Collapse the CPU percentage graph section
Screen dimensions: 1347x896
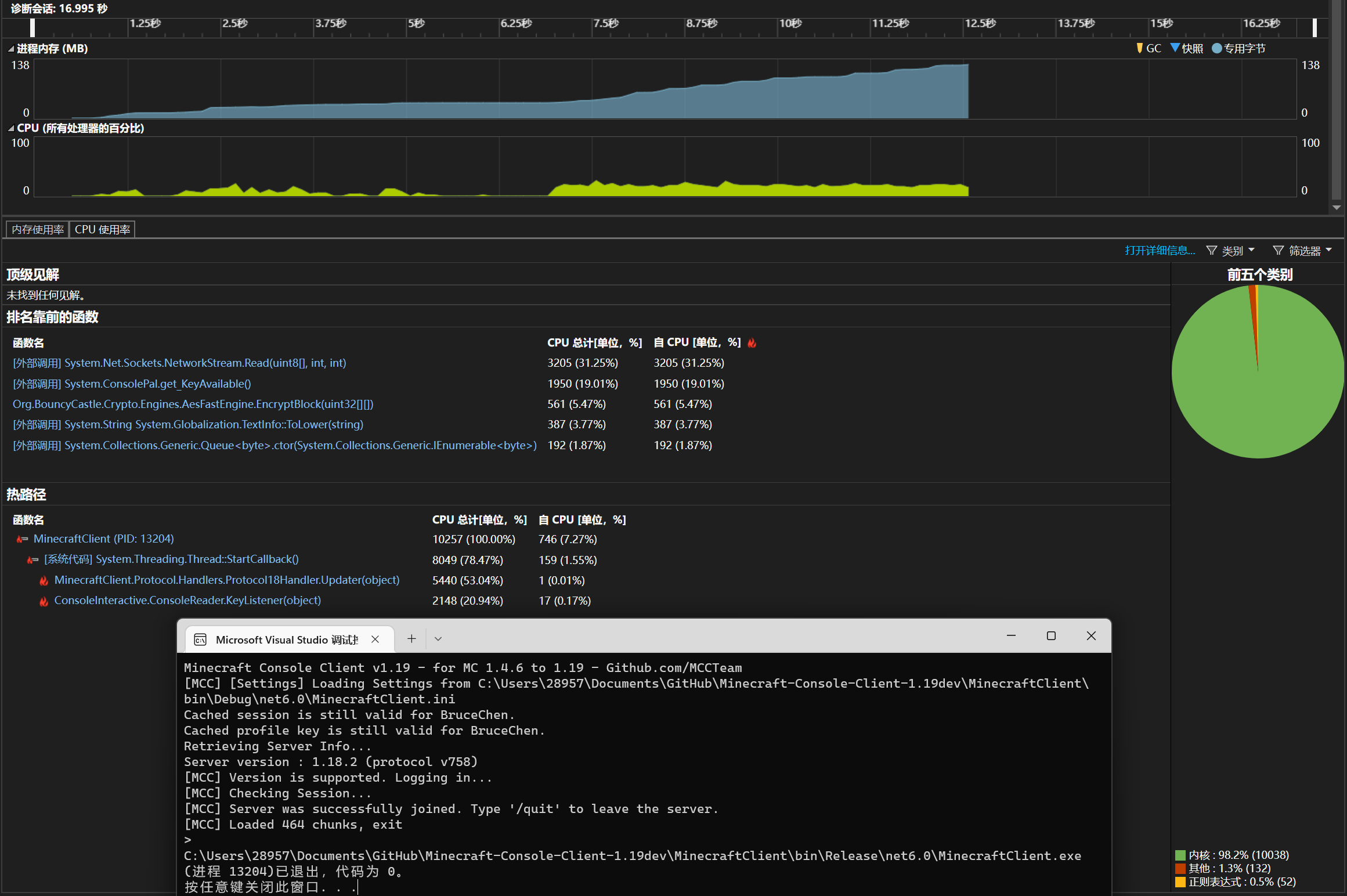click(x=11, y=128)
